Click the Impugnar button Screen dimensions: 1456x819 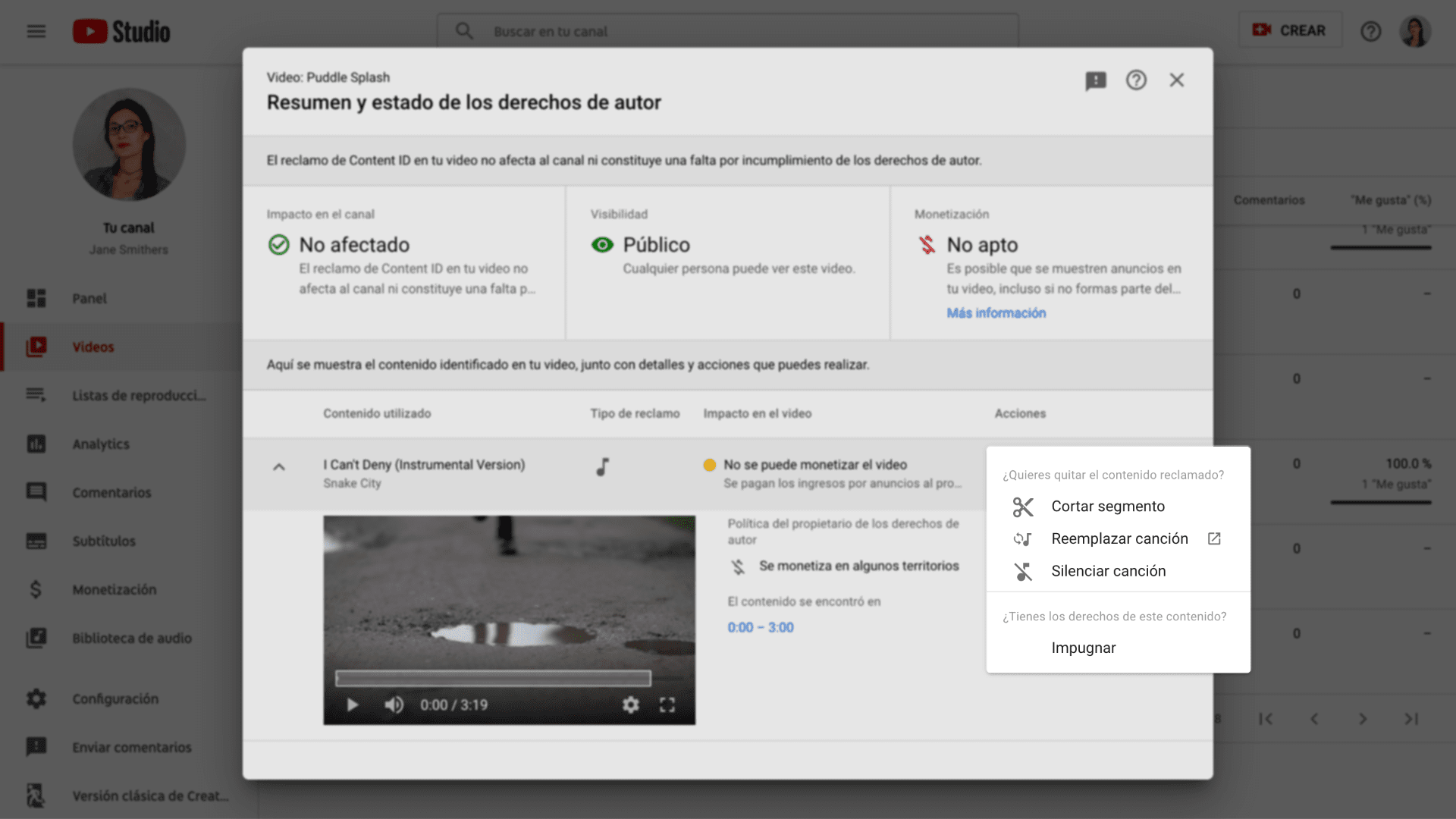1083,648
